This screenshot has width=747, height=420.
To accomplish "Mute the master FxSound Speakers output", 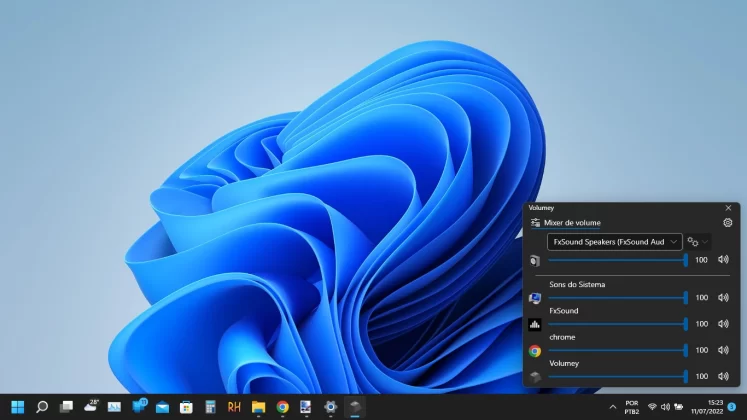I will (723, 260).
